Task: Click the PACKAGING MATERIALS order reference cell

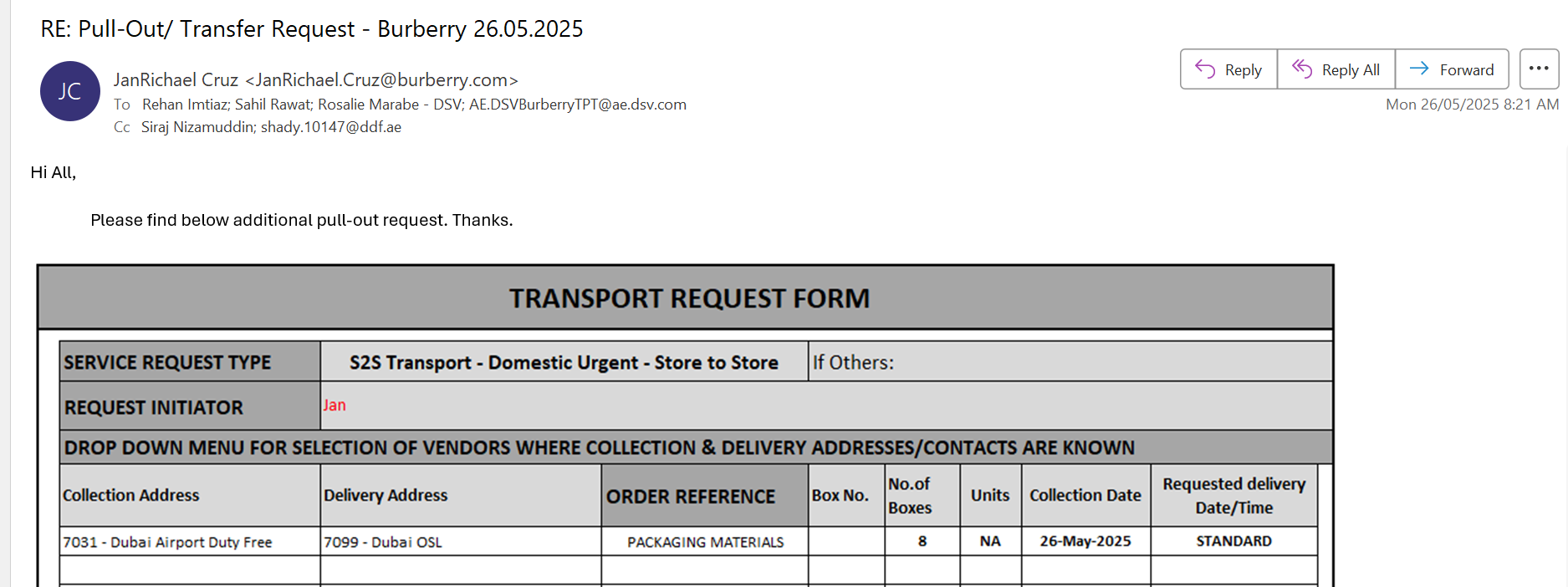Action: [705, 542]
